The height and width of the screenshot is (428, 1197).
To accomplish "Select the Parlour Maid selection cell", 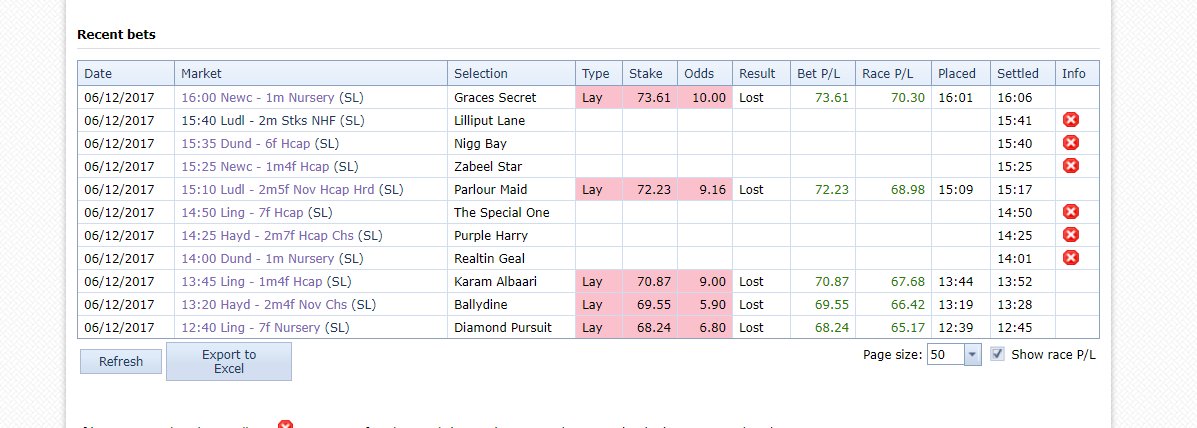I will tap(511, 189).
